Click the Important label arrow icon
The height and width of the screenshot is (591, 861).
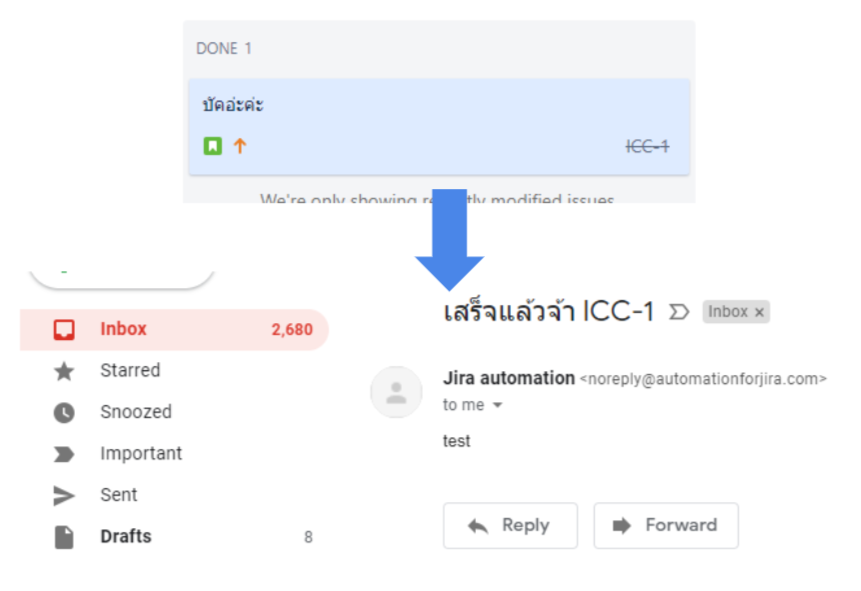point(63,453)
